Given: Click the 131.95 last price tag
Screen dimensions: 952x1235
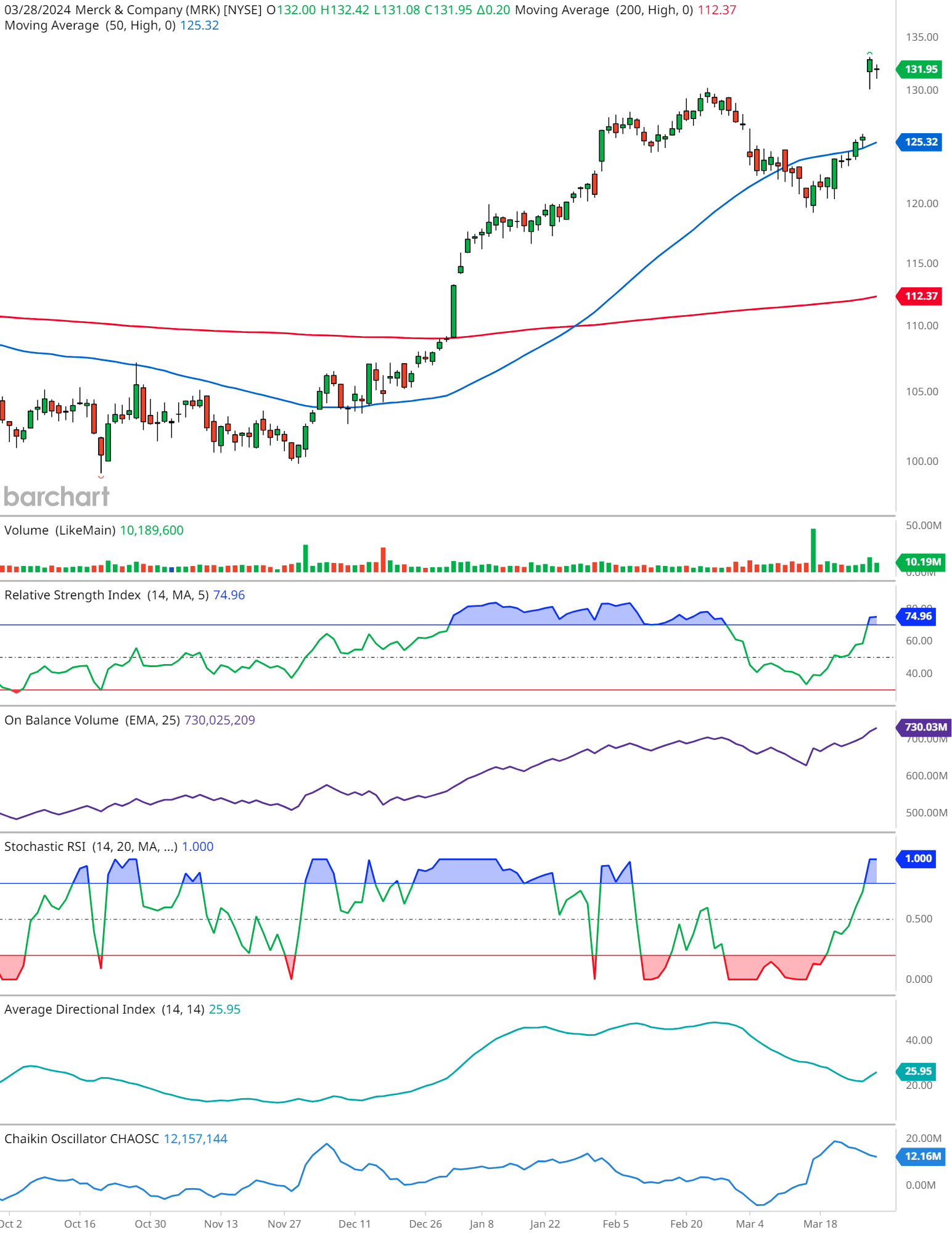Looking at the screenshot, I should tap(919, 69).
